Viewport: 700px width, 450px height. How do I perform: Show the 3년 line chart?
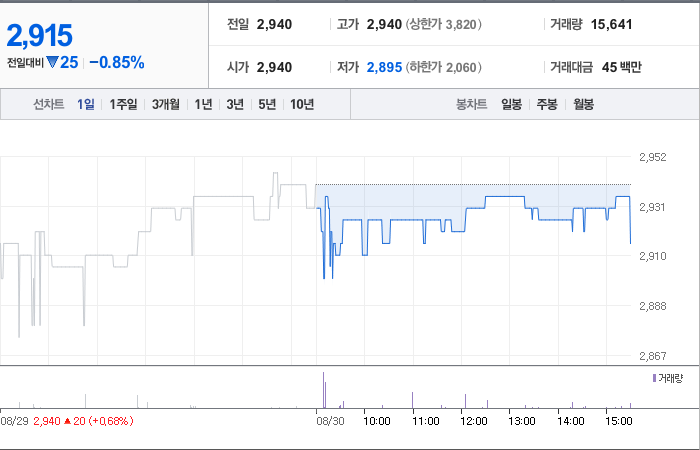tap(235, 104)
